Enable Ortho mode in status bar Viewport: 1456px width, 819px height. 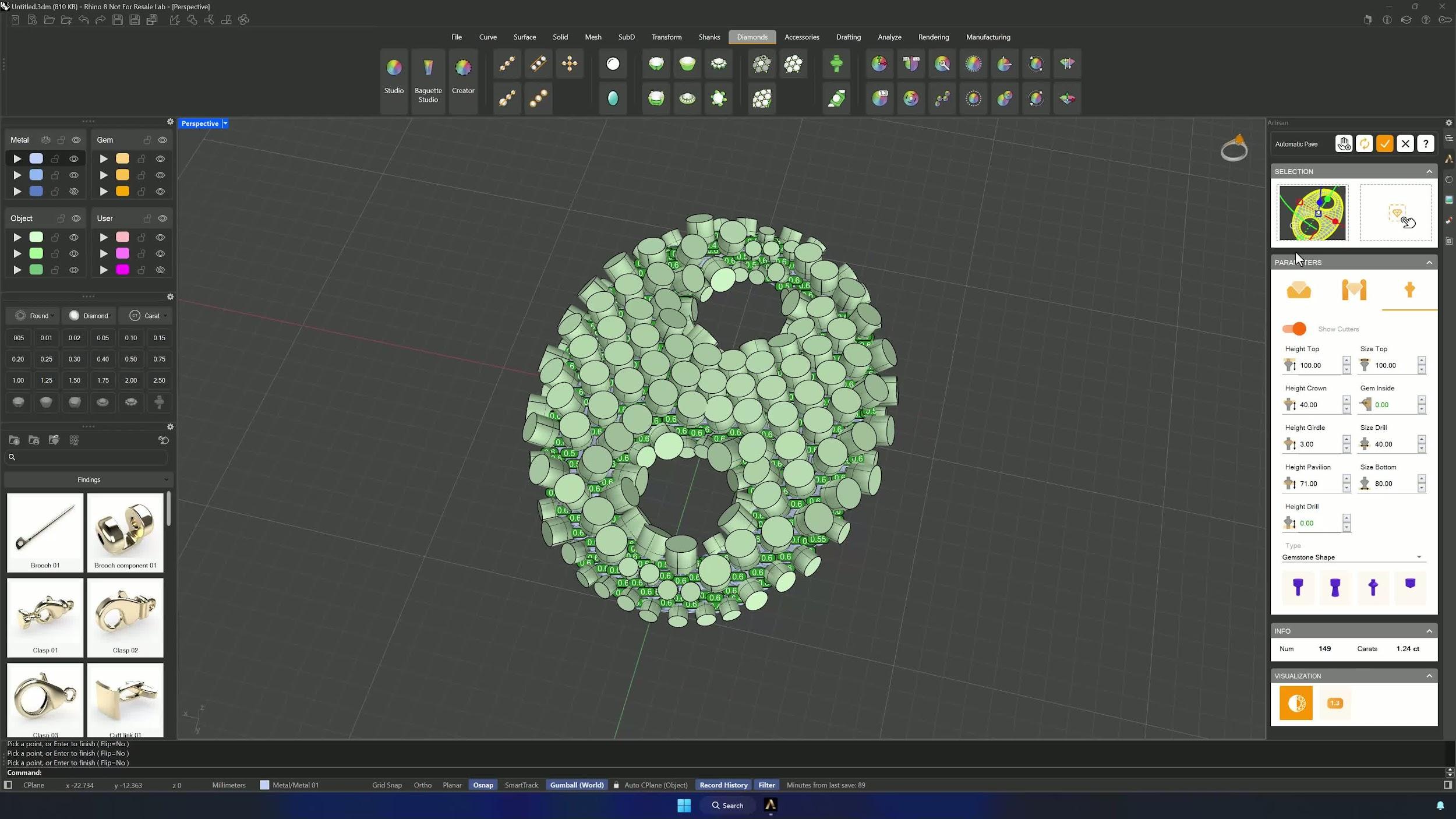pyautogui.click(x=422, y=785)
